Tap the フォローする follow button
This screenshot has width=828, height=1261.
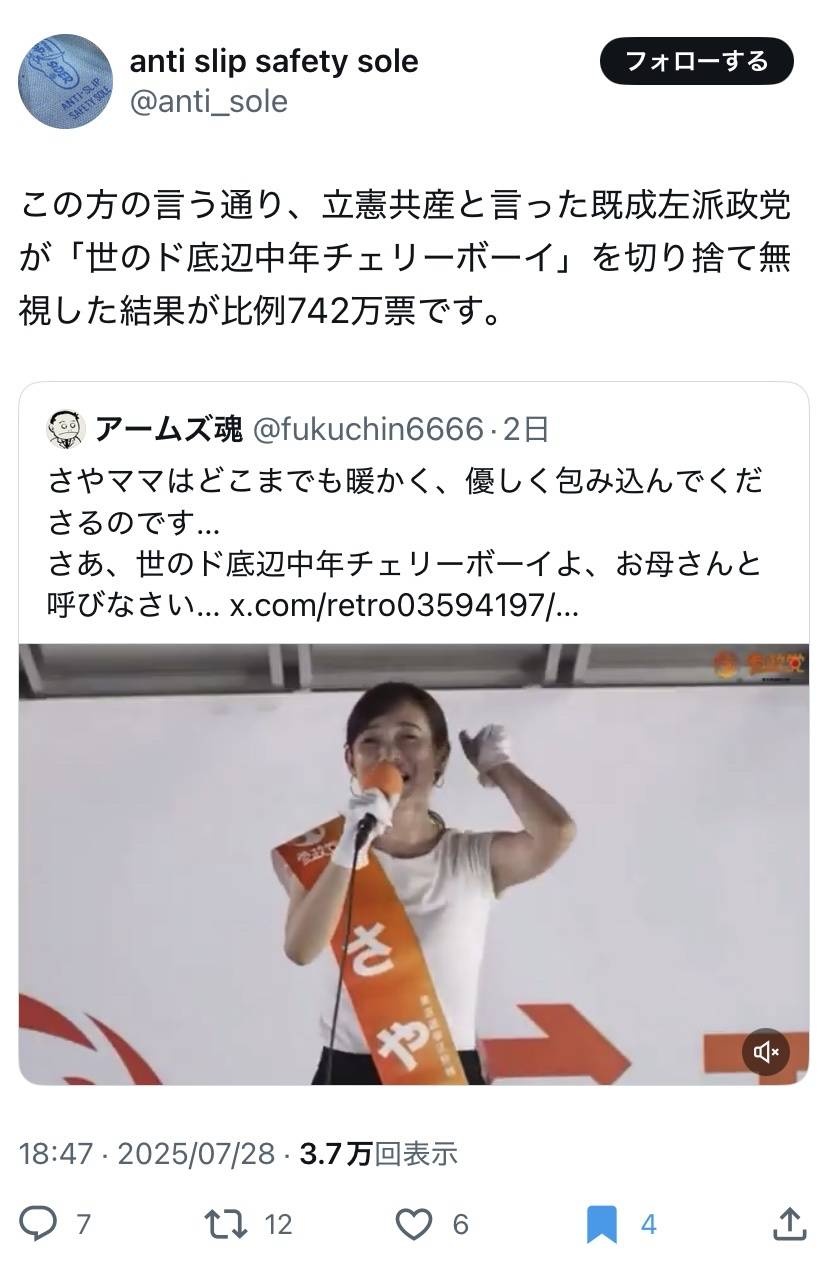click(697, 62)
